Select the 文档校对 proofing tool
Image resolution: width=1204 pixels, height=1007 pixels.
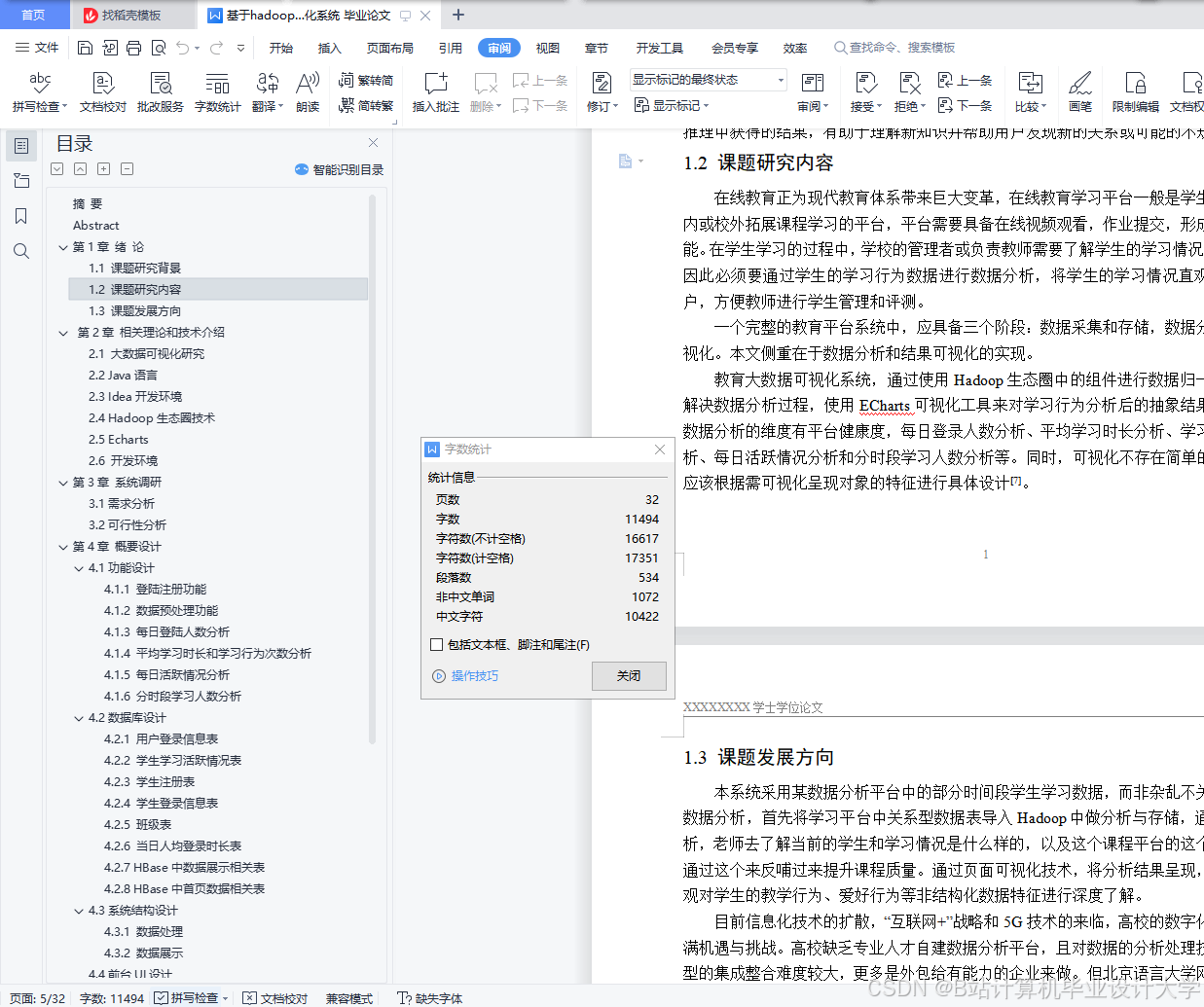(101, 93)
